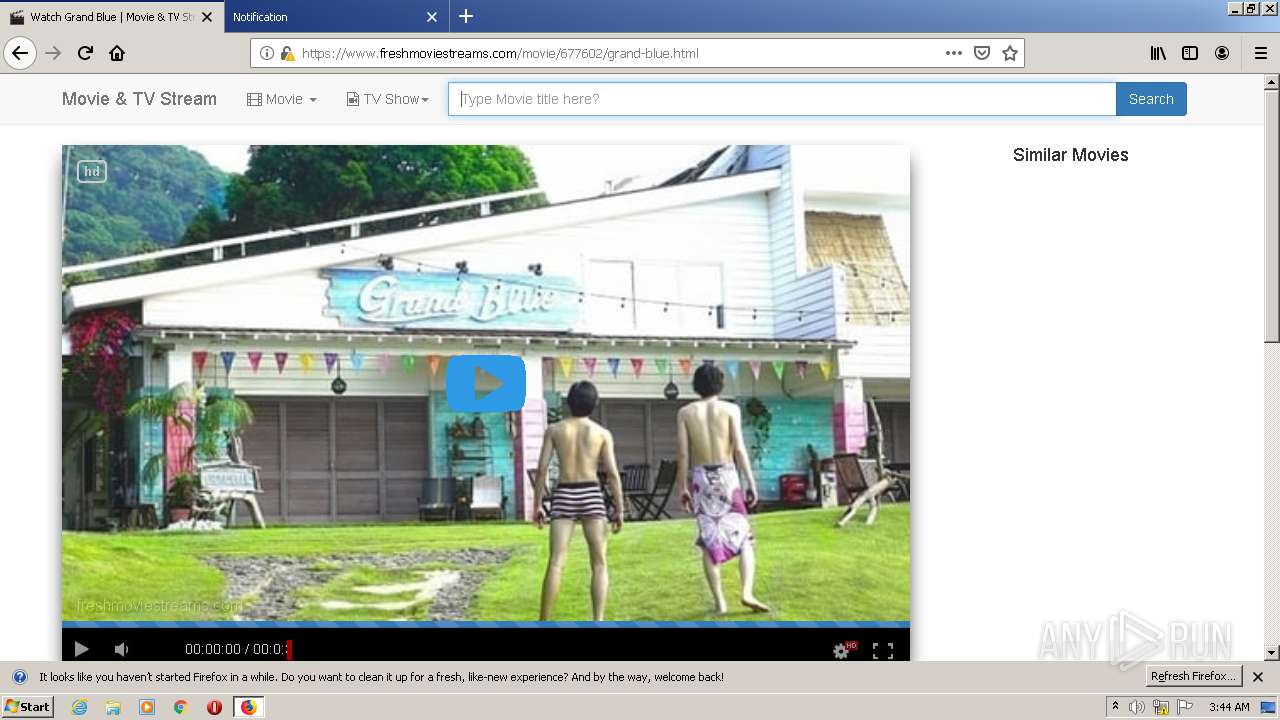Open the Firefox home page

tap(117, 53)
